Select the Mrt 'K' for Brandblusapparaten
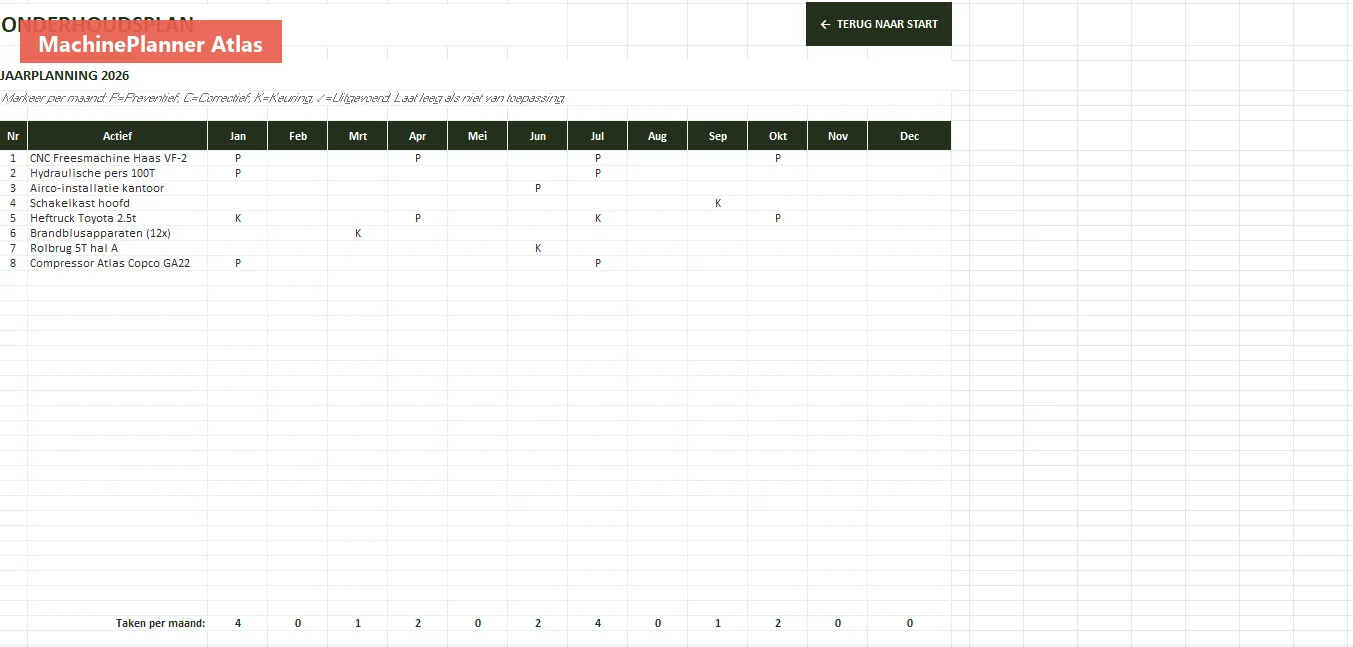 pyautogui.click(x=357, y=233)
